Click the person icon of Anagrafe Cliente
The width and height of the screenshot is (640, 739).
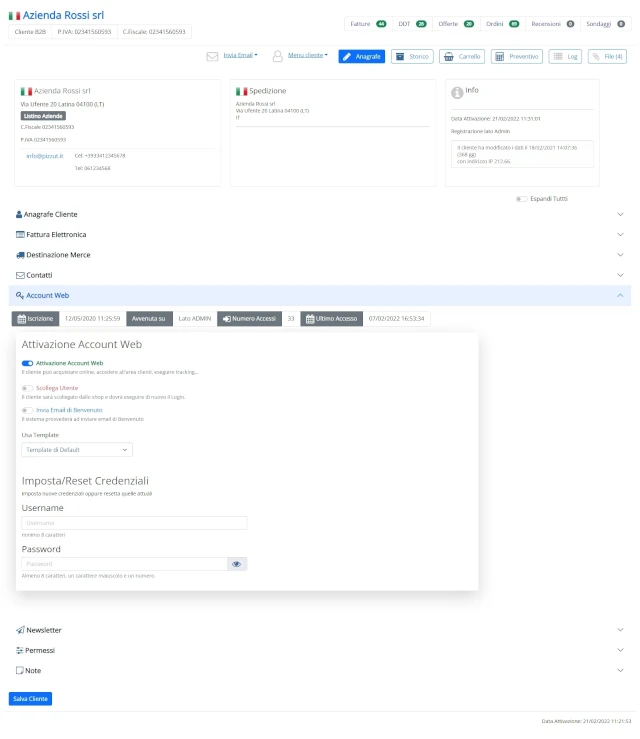[x=19, y=214]
